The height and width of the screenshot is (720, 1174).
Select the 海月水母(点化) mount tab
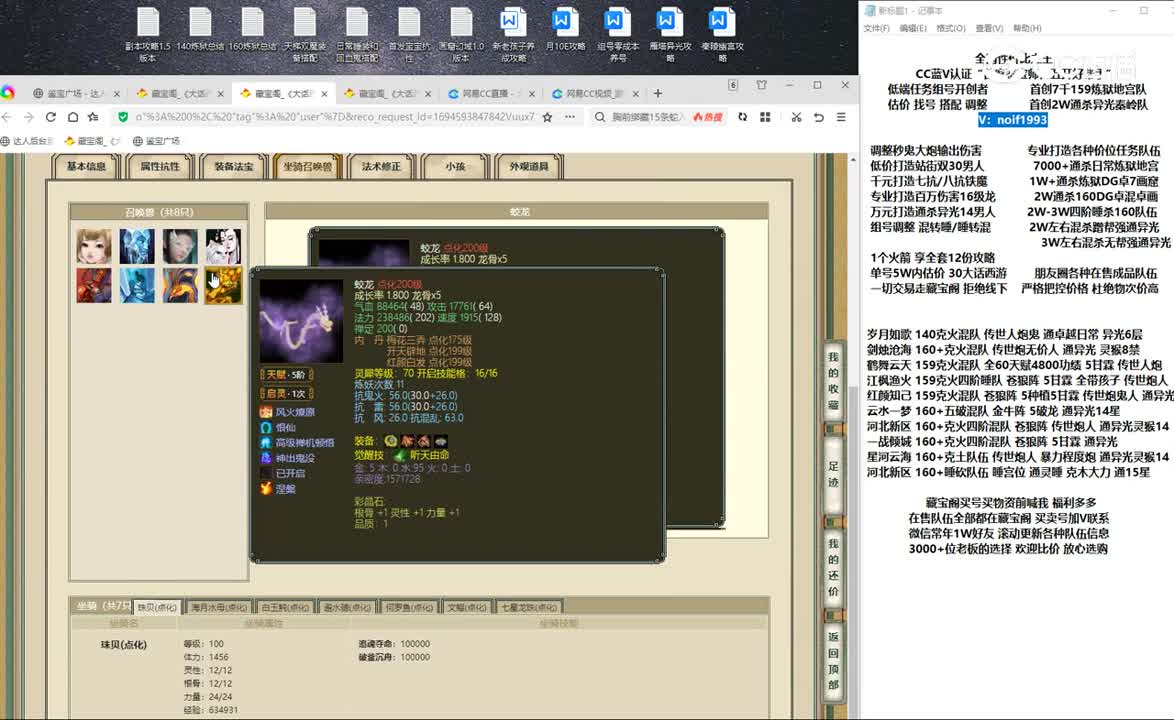point(218,607)
